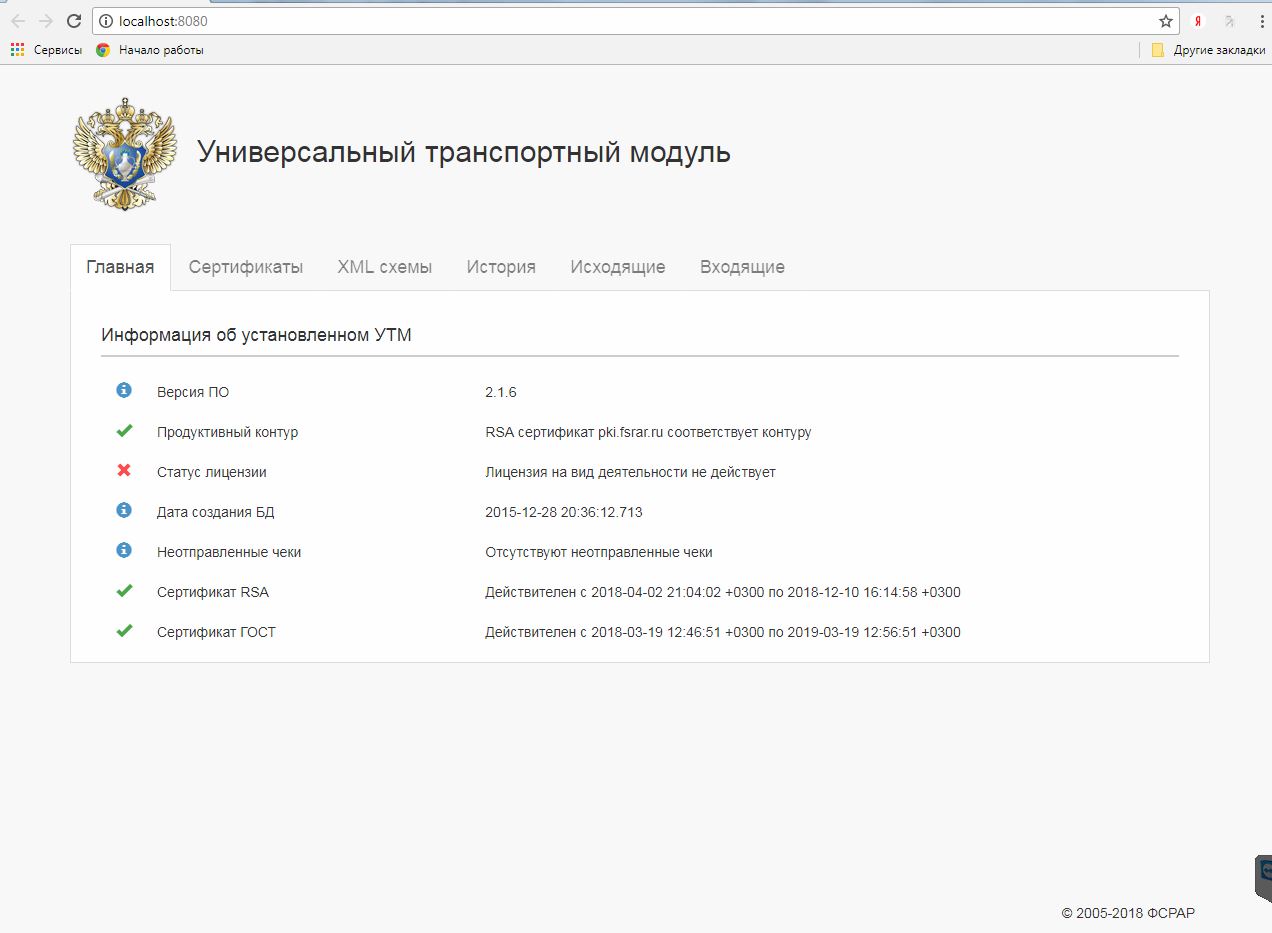Open the Начало работы bookmark
Screen dimensions: 1272x933
tap(150, 50)
